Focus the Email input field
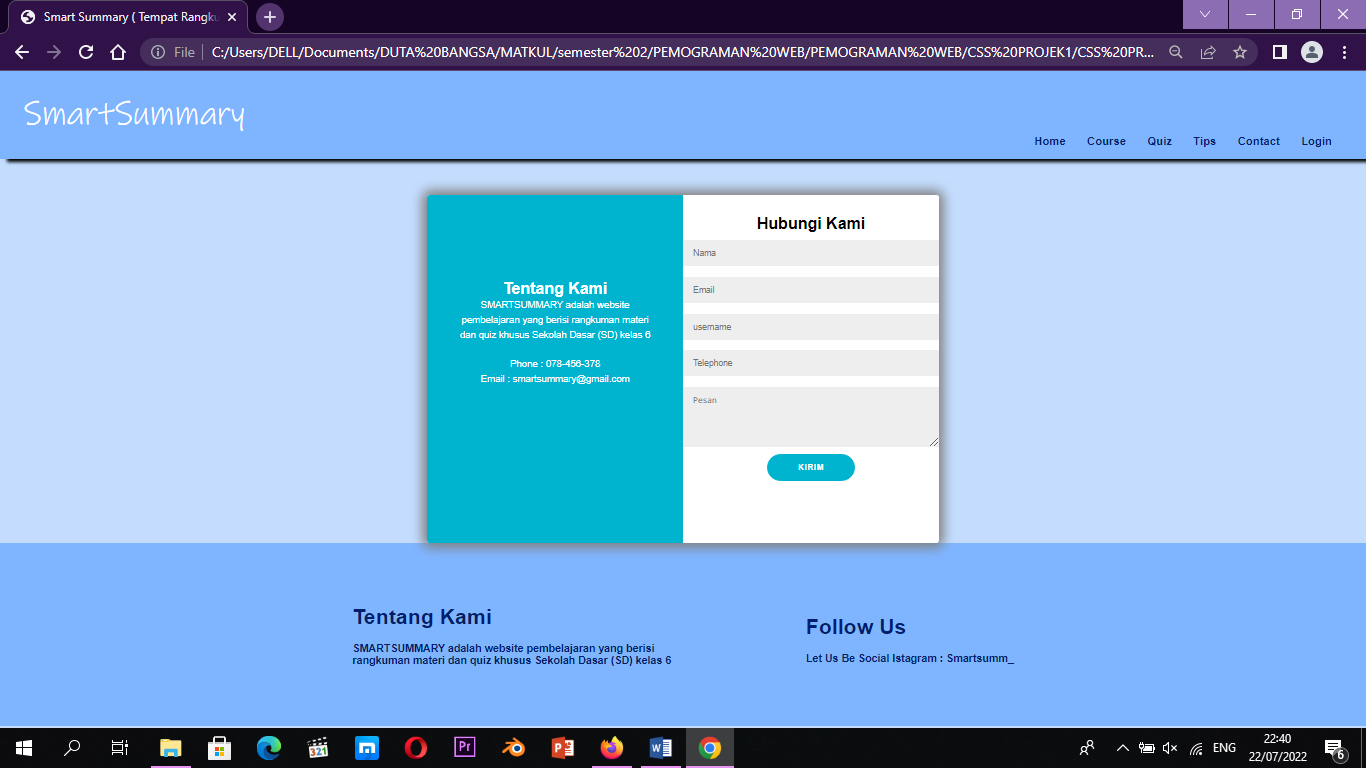Image resolution: width=1366 pixels, height=768 pixels. click(811, 290)
